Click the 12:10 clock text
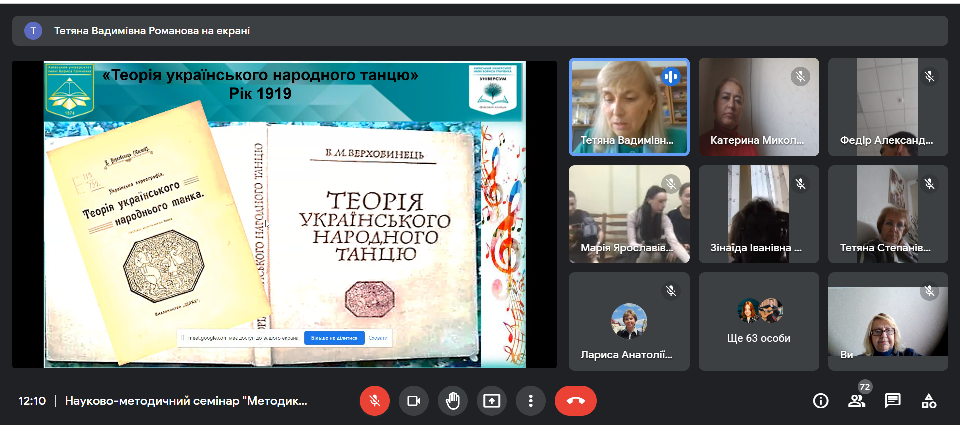960x425 pixels. [x=32, y=402]
